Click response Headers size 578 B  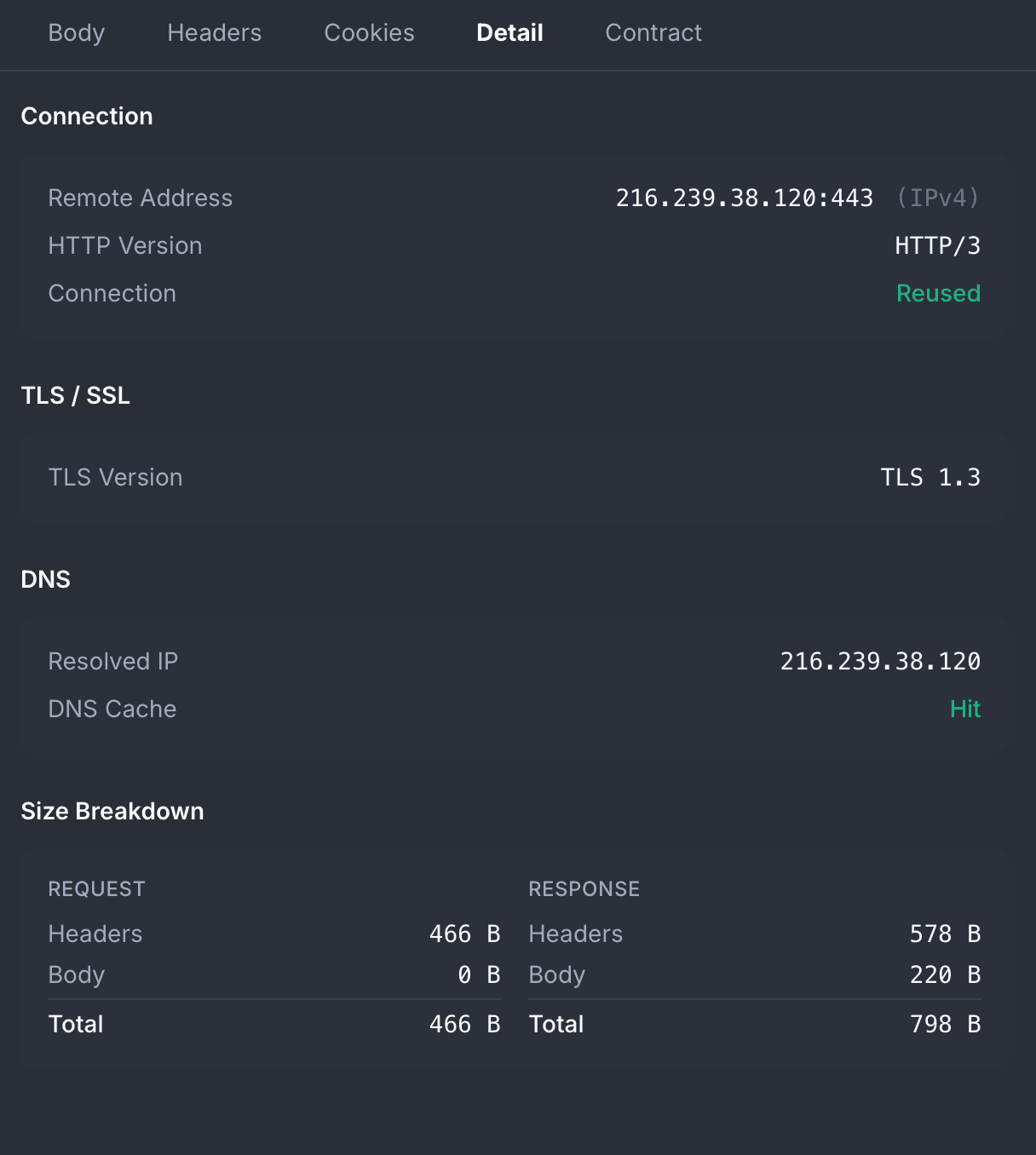[945, 934]
